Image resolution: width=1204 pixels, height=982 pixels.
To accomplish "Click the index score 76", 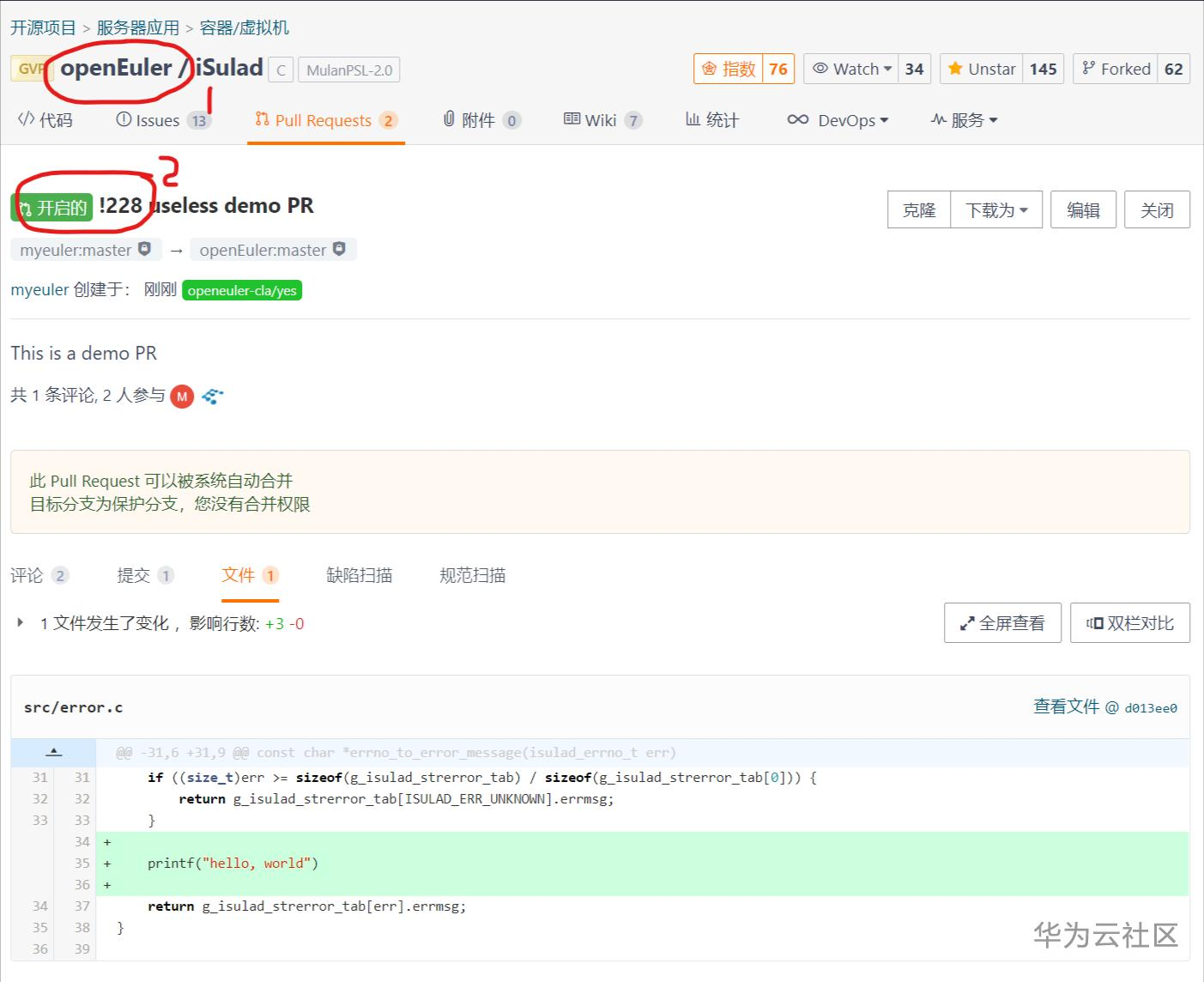I will [x=778, y=69].
